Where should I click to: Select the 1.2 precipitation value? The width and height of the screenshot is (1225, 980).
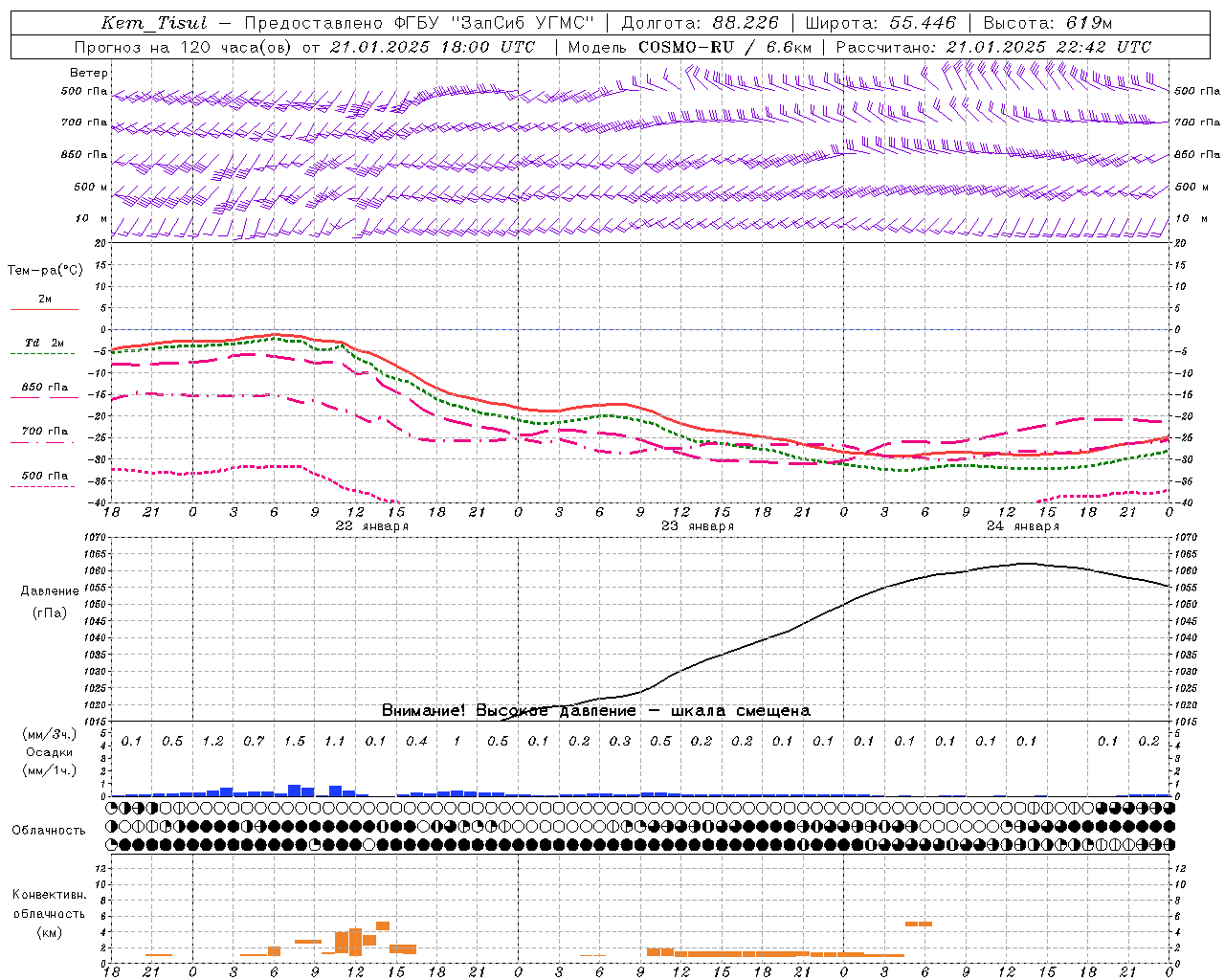[212, 742]
